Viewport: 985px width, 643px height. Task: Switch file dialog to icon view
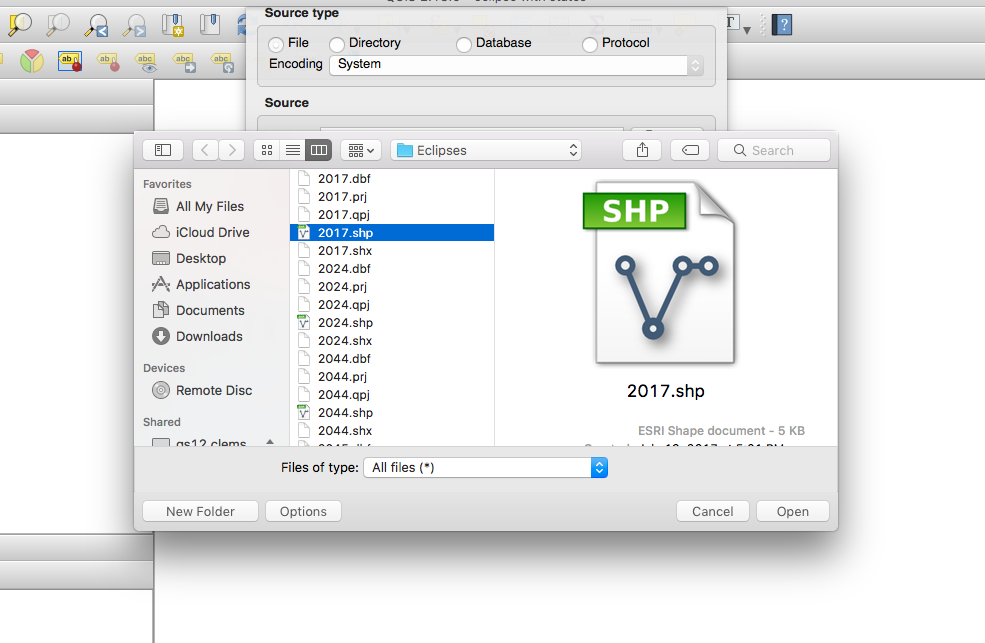coord(267,150)
